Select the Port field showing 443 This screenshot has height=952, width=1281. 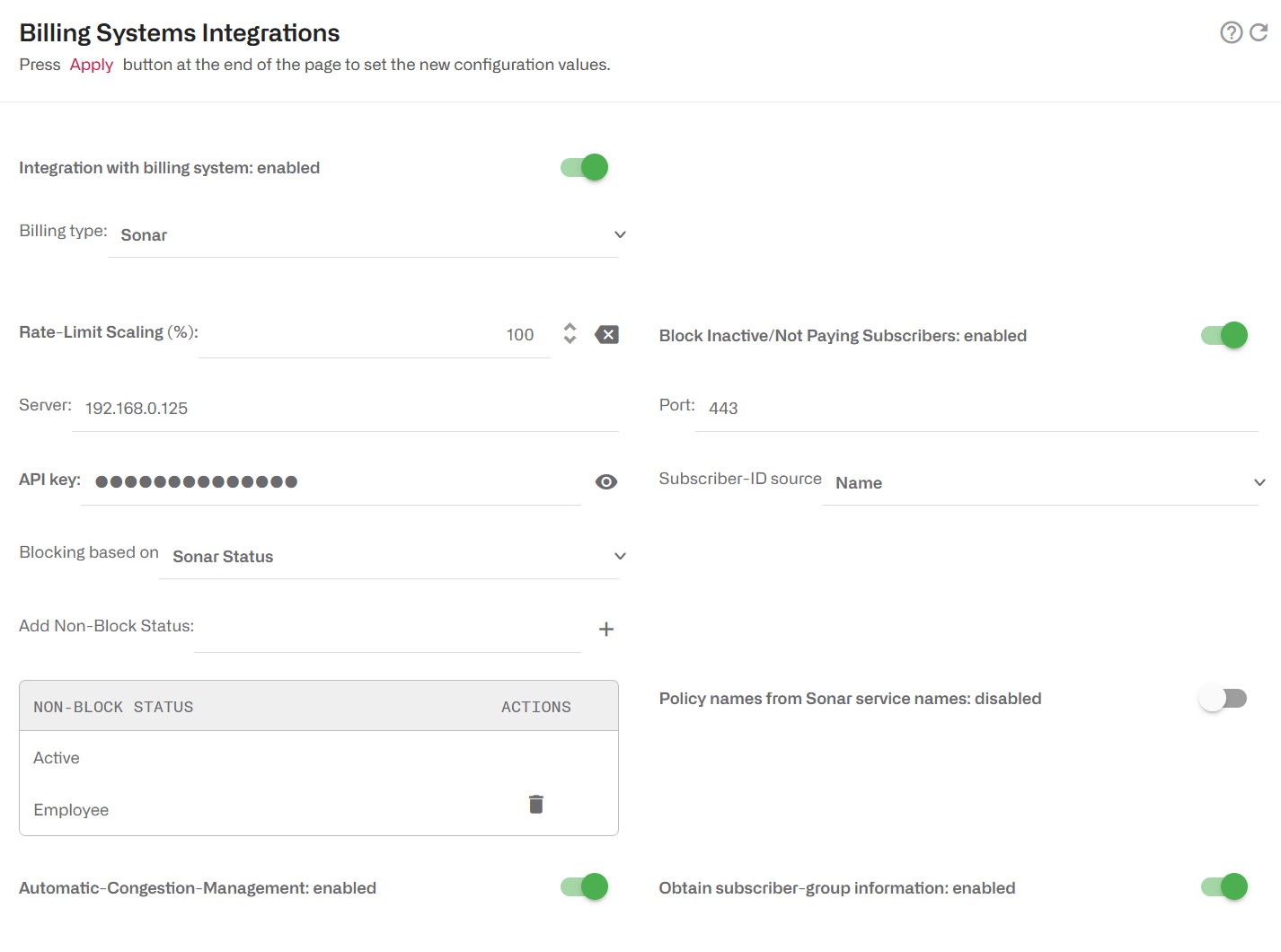[898, 408]
